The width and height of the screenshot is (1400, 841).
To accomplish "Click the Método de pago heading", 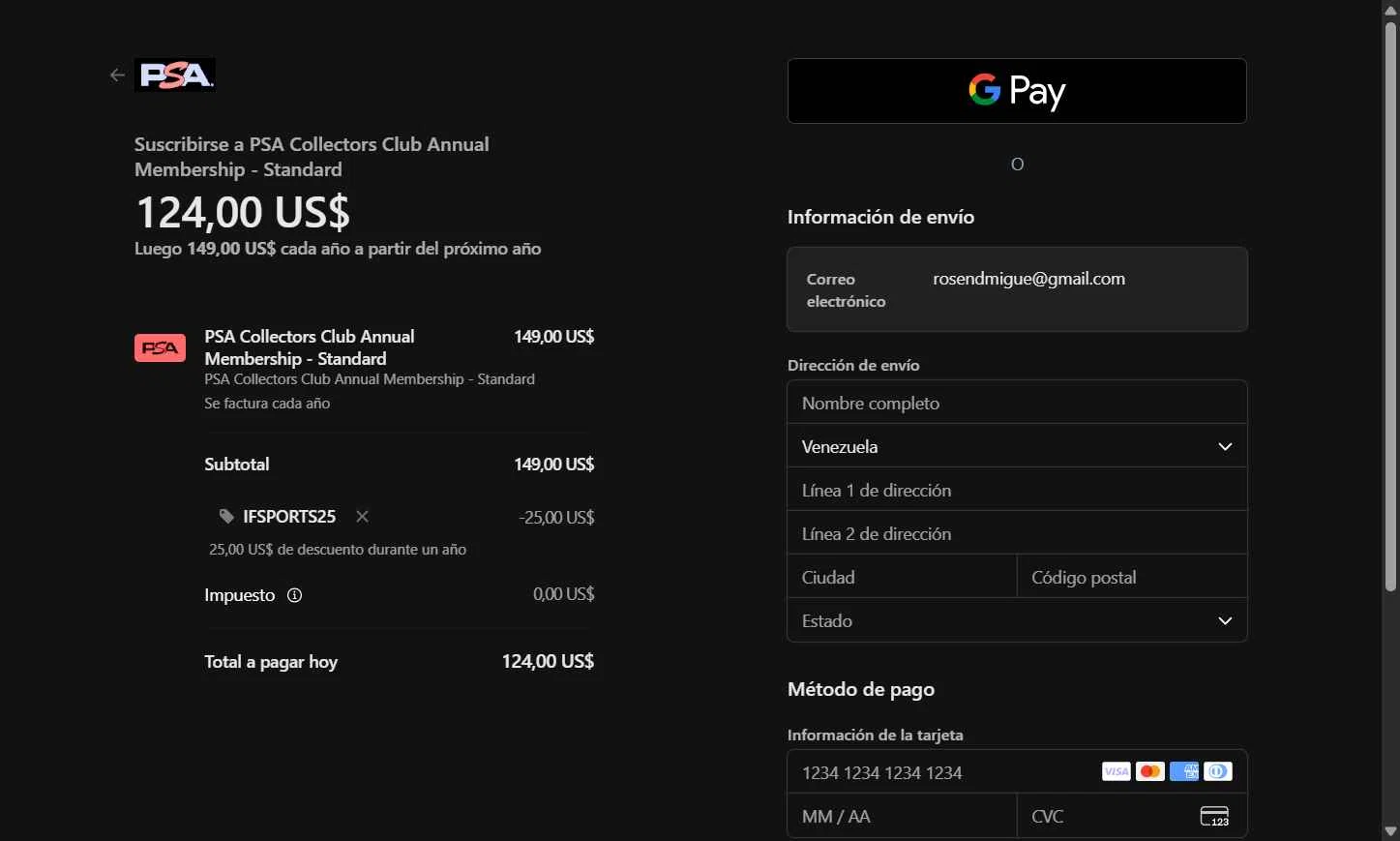I will pyautogui.click(x=861, y=689).
